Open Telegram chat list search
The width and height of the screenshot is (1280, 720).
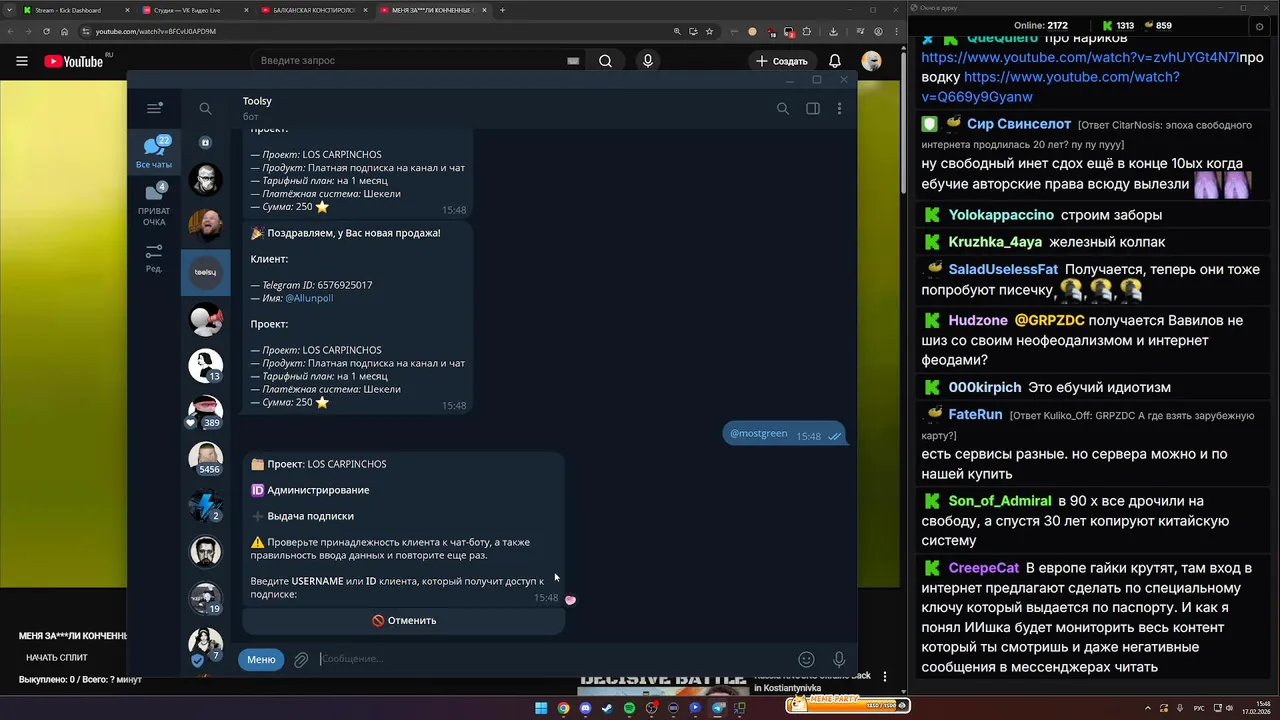205,108
